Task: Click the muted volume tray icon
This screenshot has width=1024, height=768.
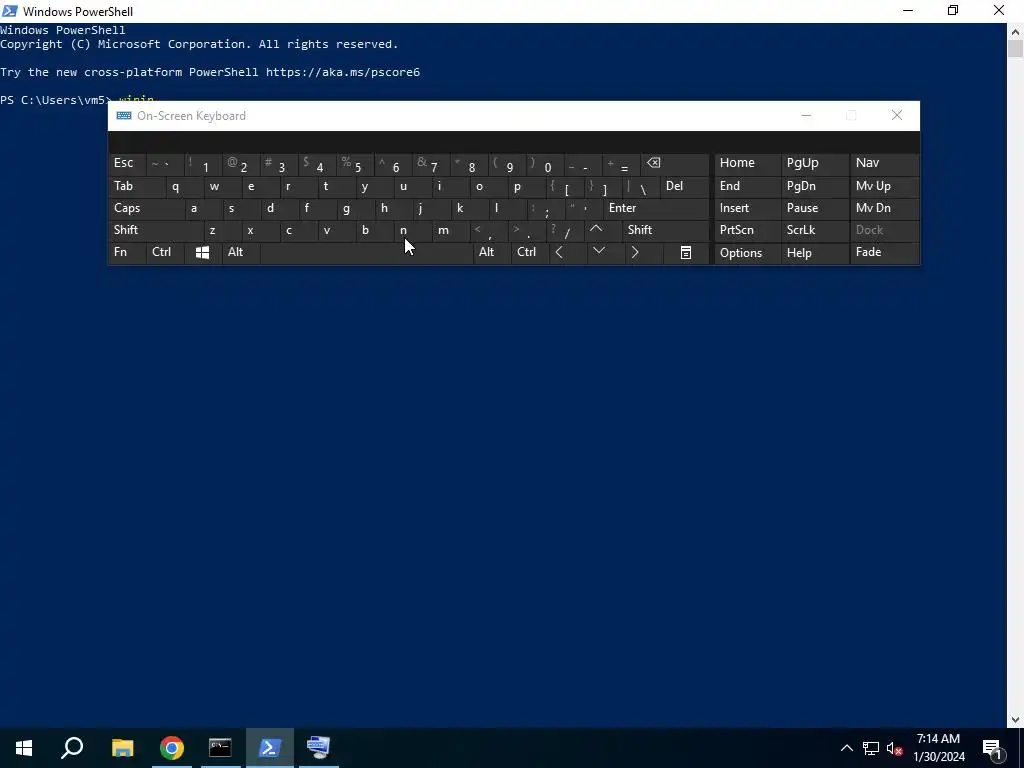Action: click(895, 748)
